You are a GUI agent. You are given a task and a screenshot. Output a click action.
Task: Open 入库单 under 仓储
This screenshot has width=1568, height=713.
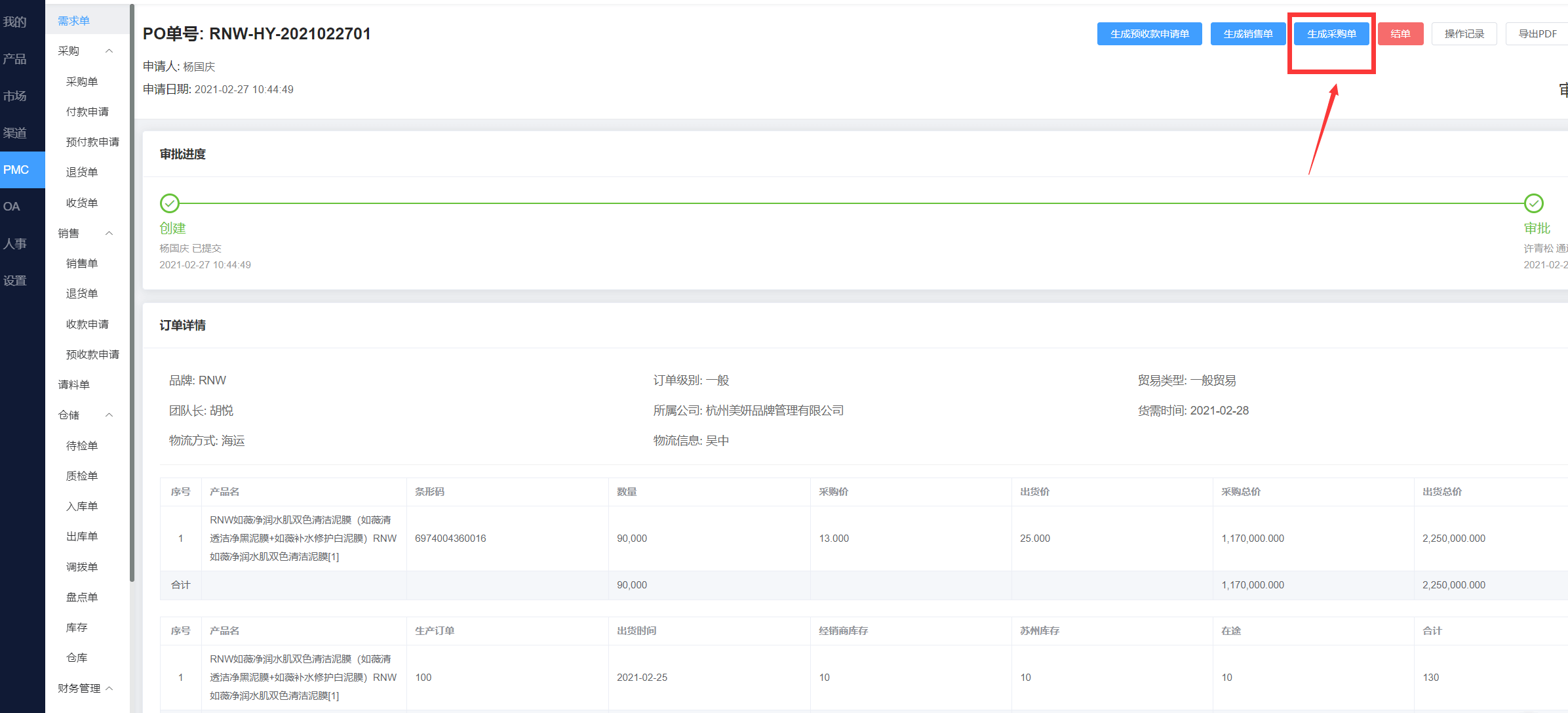click(x=82, y=506)
